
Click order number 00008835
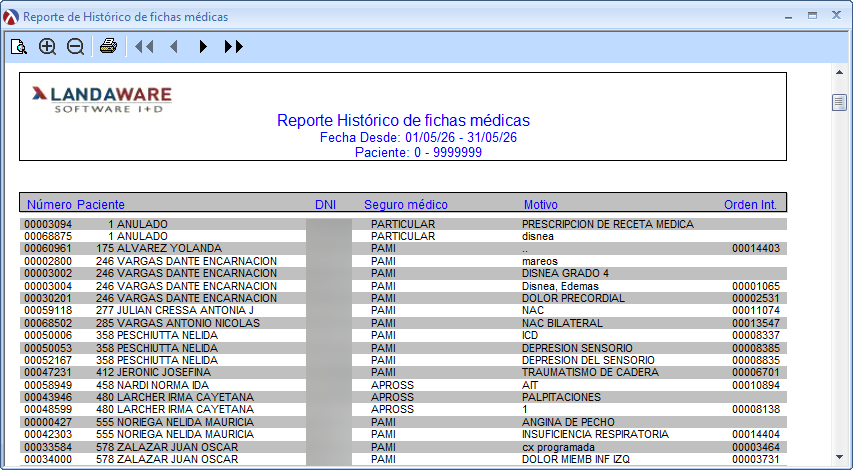click(x=756, y=360)
